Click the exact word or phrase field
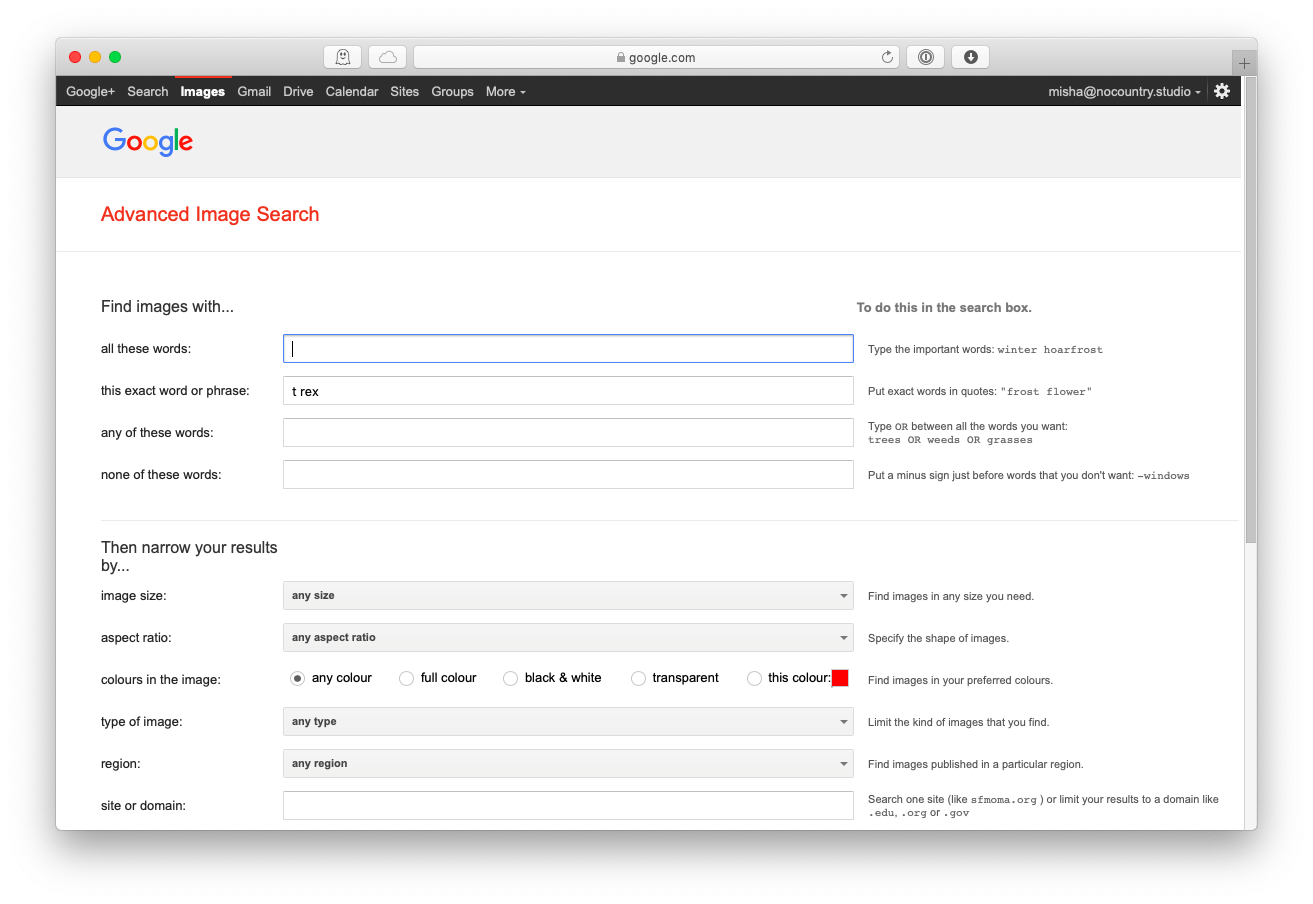1313x904 pixels. (568, 390)
